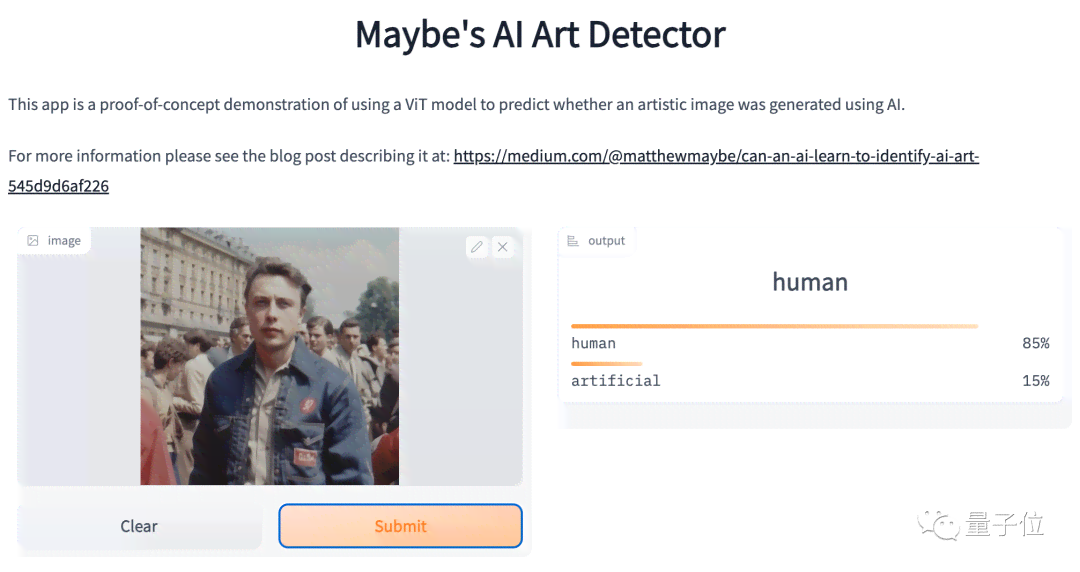The width and height of the screenshot is (1080, 572).
Task: Click the uploaded photo preview
Action: pos(269,356)
